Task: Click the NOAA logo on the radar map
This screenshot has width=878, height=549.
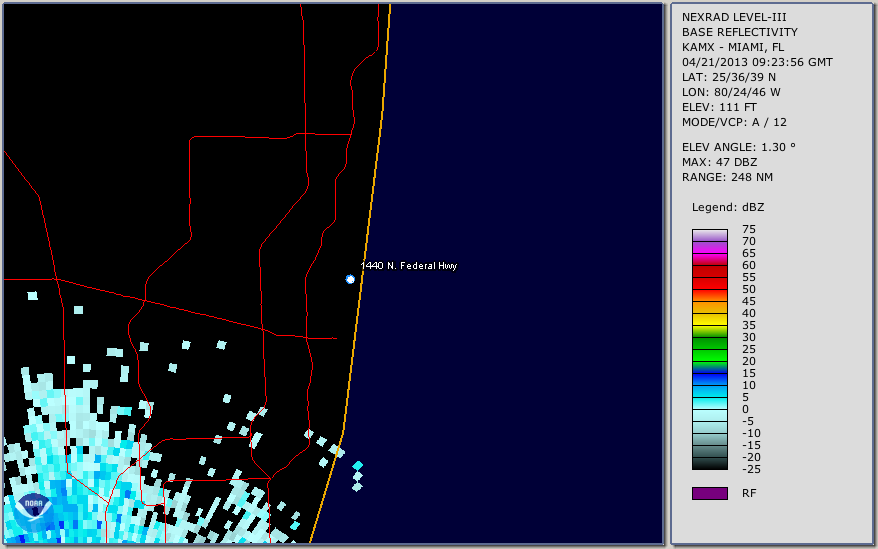Action: [x=34, y=512]
